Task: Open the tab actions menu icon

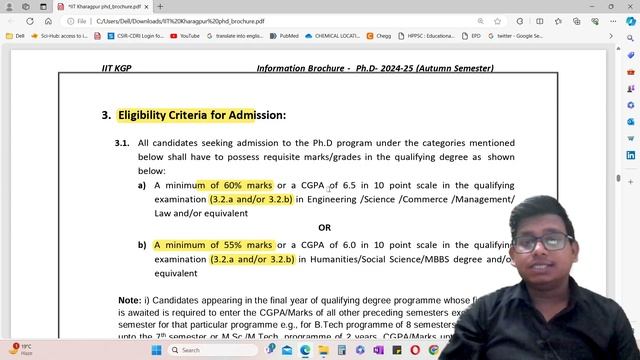Action: pos(43,7)
